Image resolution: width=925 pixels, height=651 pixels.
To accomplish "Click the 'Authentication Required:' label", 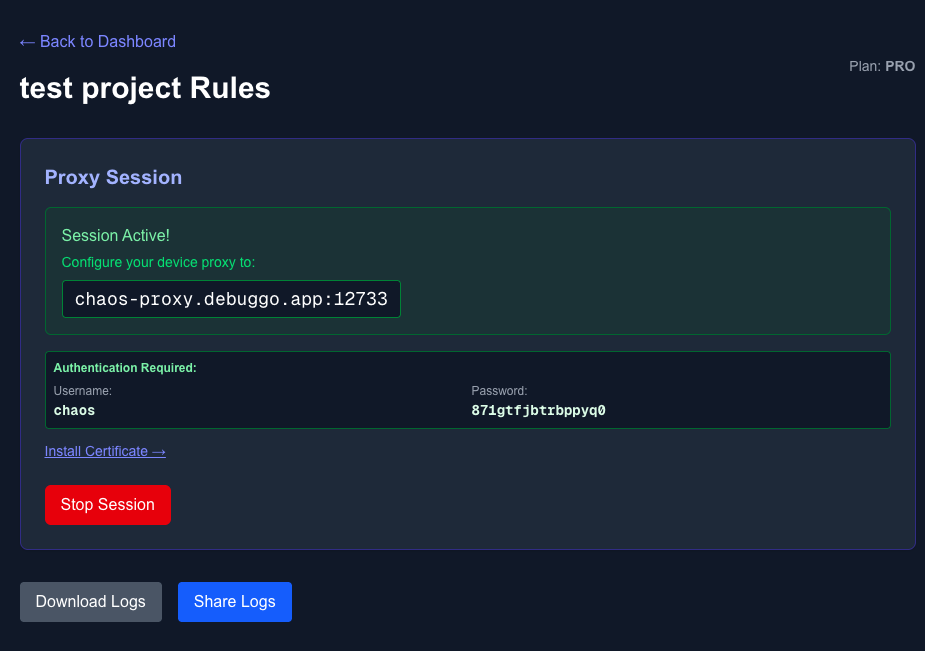I will (125, 368).
